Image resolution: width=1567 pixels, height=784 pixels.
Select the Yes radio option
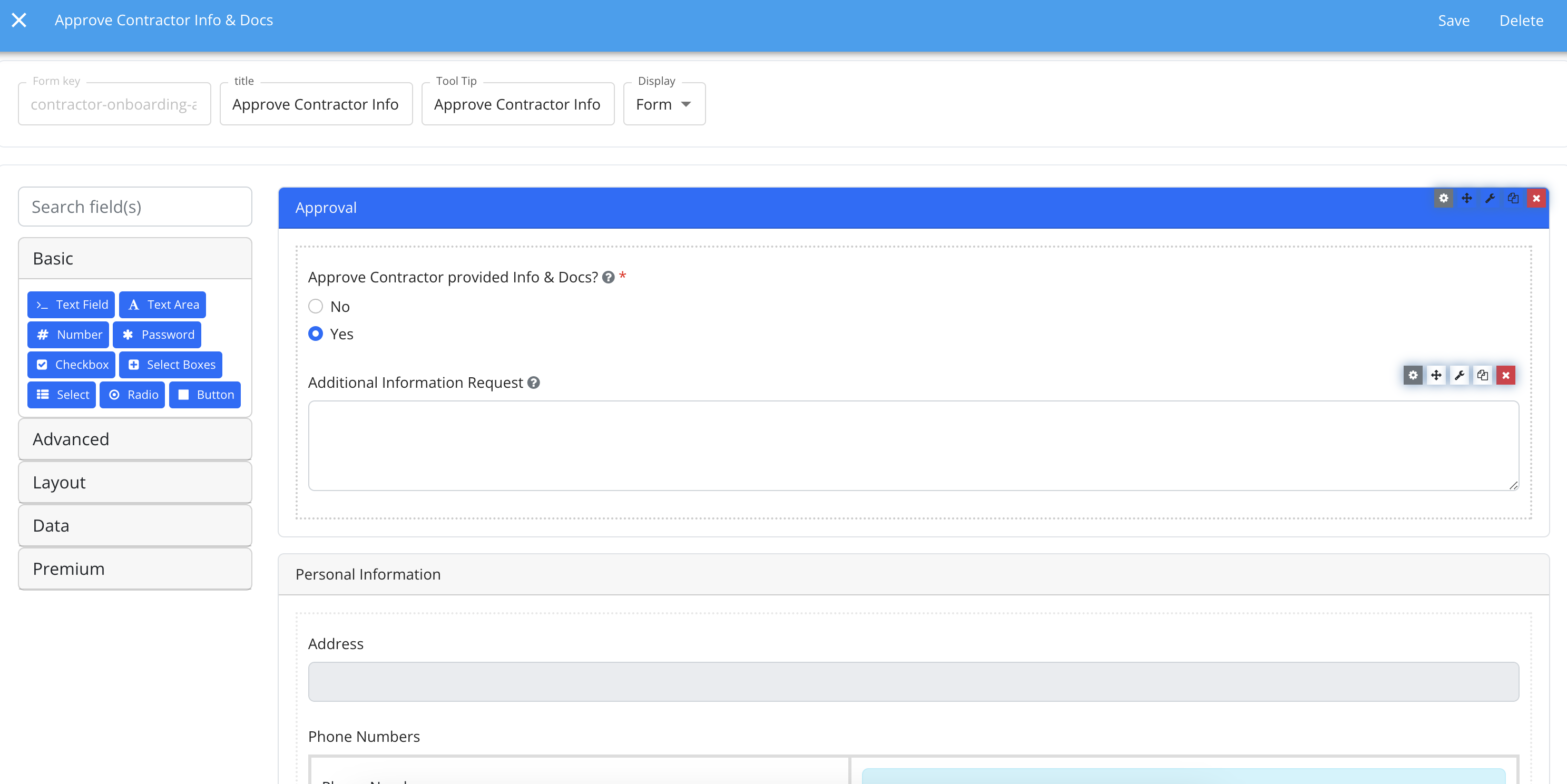pos(315,334)
